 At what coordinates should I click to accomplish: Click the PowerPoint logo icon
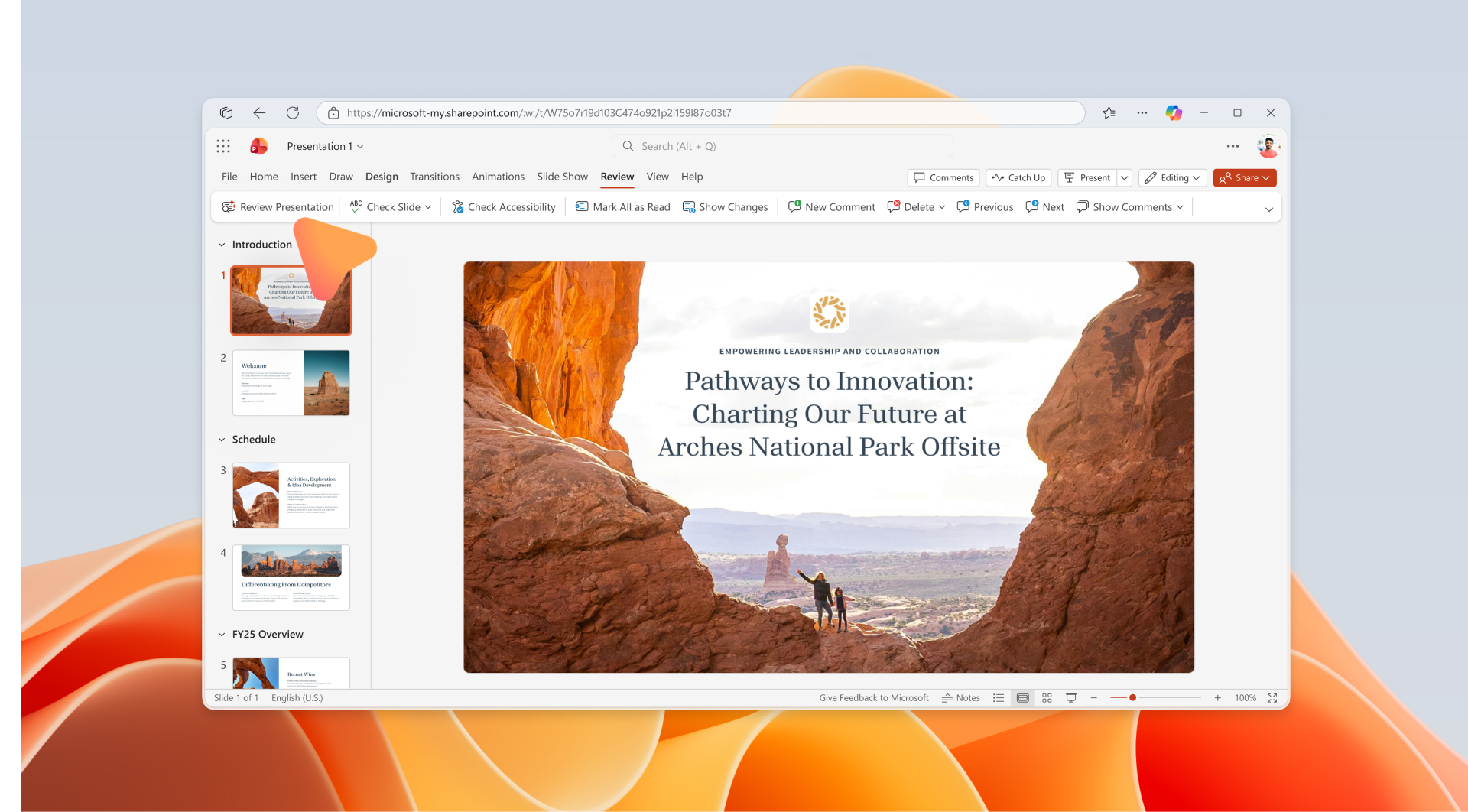[x=259, y=146]
